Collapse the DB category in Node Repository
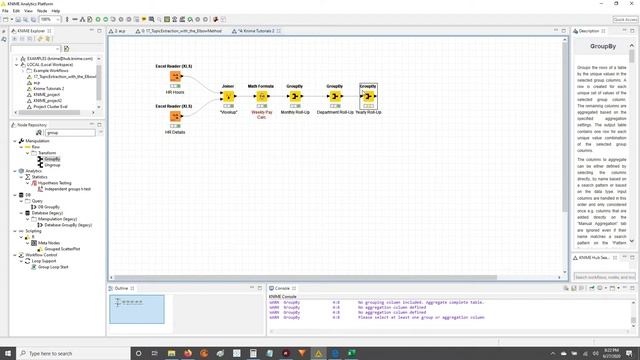Image resolution: width=640 pixels, height=360 pixels. (15, 195)
